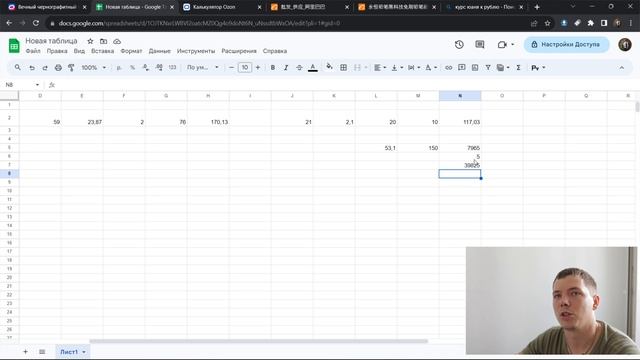This screenshot has width=640, height=360.
Task: Click the merge cells icon
Action: tap(357, 68)
